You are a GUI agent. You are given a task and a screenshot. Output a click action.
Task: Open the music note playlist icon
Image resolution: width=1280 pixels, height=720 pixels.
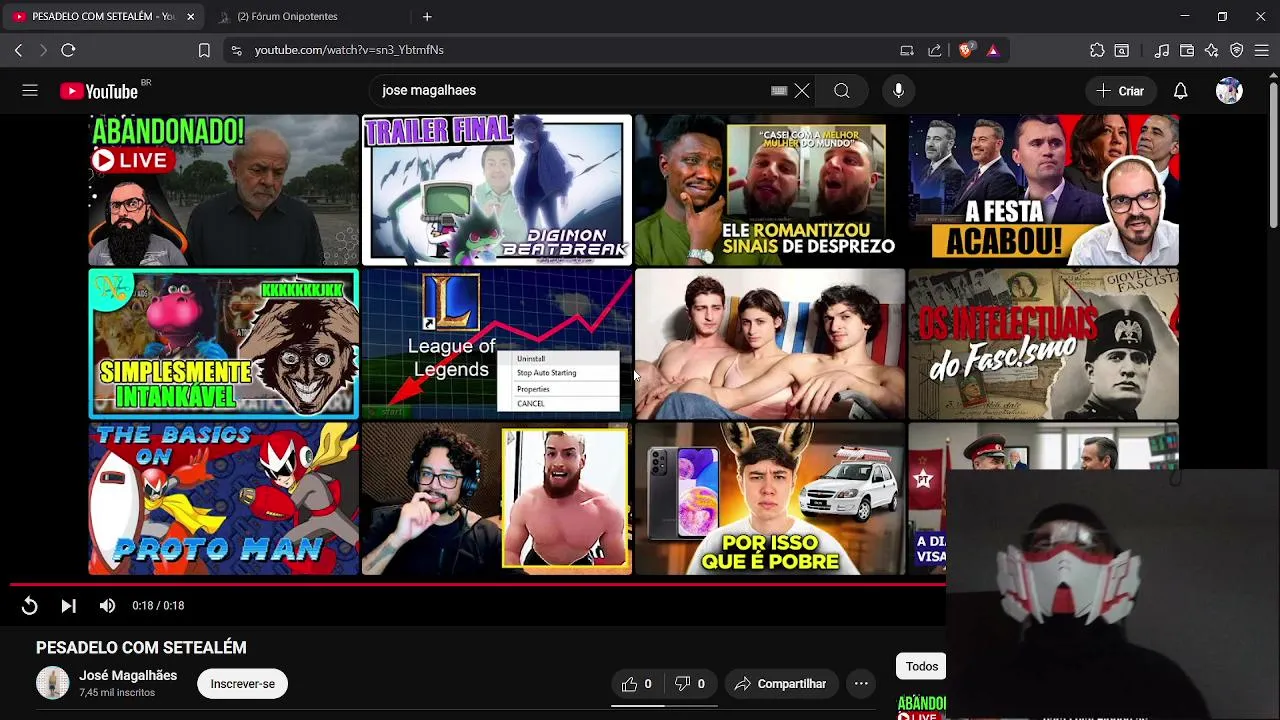(x=1161, y=50)
